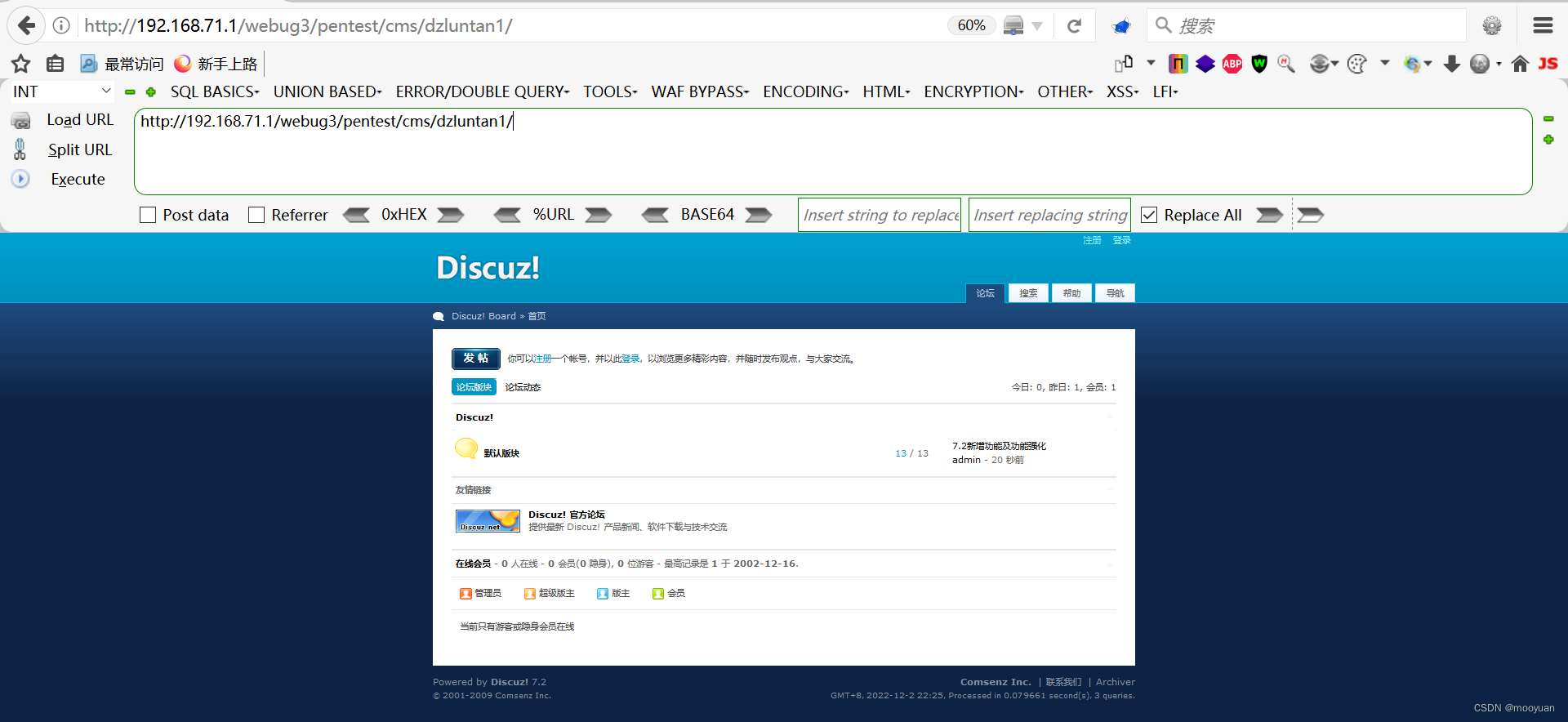
Task: Expand the TOOLS menu
Action: [x=610, y=91]
